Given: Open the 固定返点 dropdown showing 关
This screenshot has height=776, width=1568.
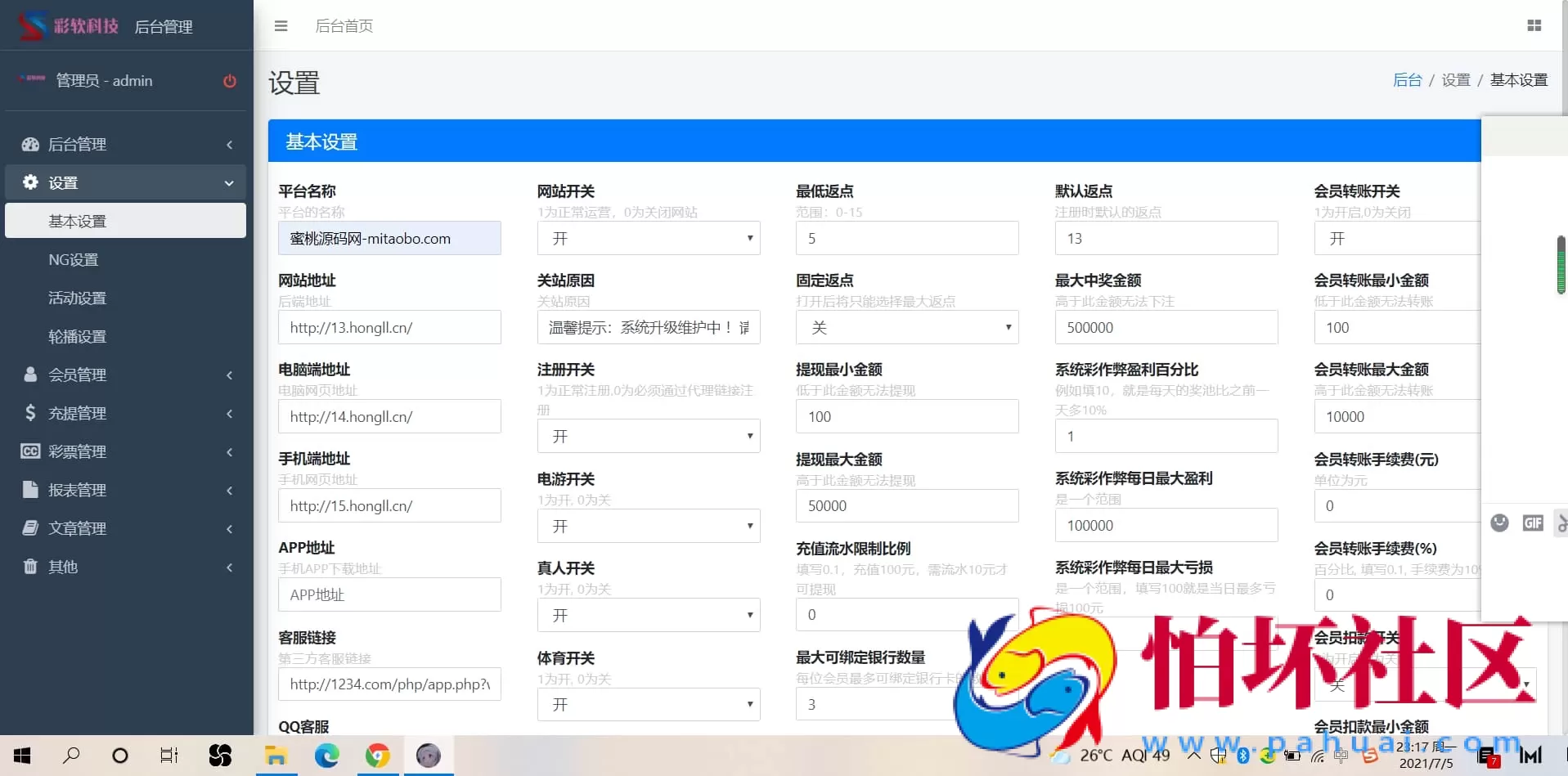Looking at the screenshot, I should (907, 327).
